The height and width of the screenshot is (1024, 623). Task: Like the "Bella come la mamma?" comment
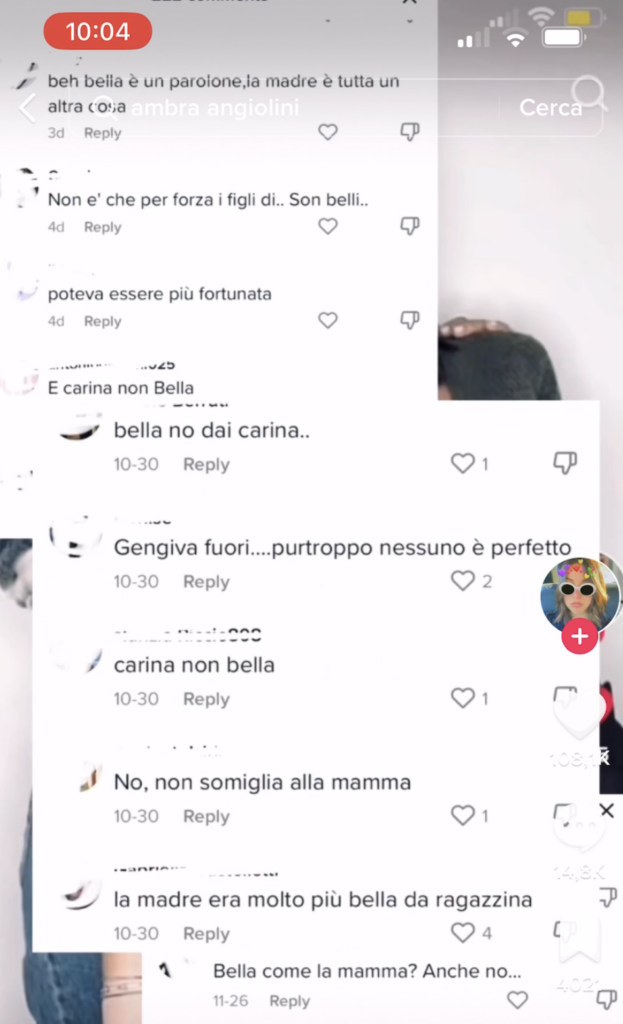click(517, 1000)
